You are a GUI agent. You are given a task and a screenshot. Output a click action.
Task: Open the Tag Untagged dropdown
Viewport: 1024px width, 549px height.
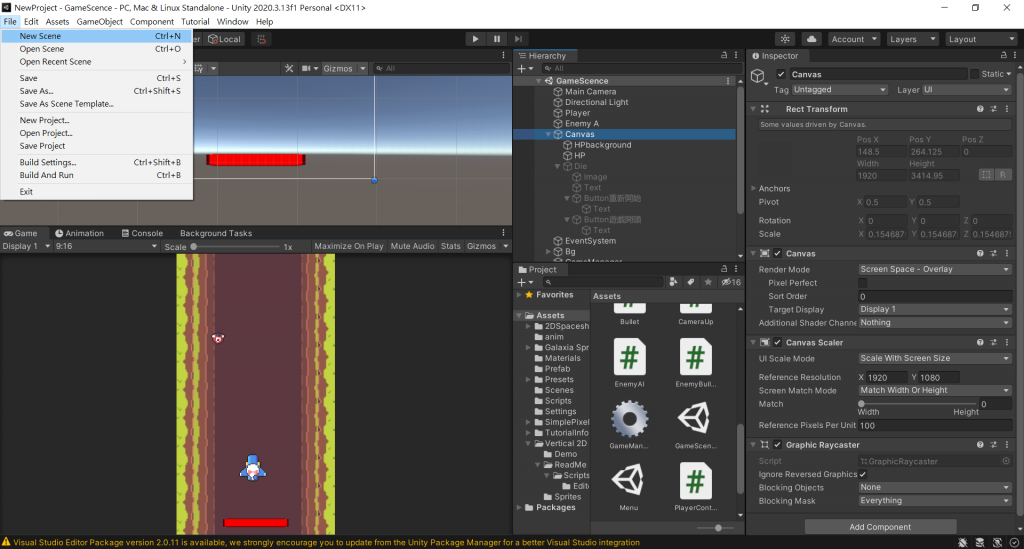coord(839,90)
